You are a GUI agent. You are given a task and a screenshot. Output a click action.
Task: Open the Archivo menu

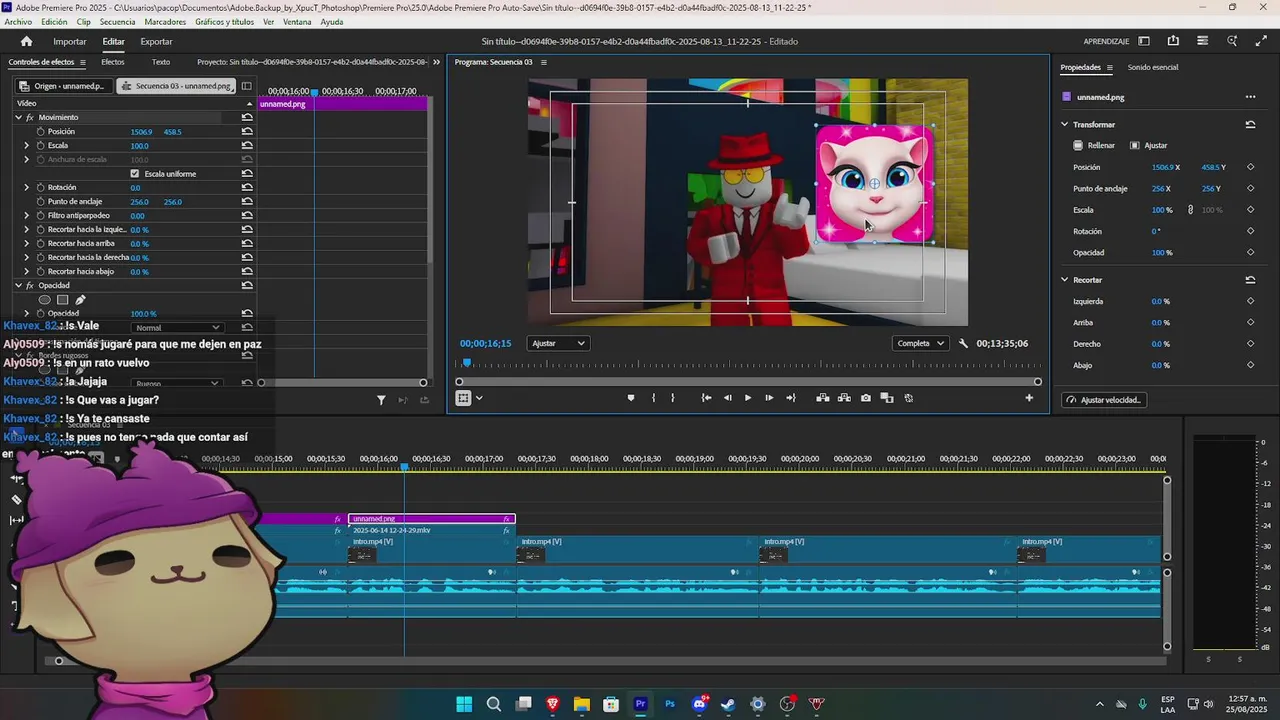click(x=18, y=22)
